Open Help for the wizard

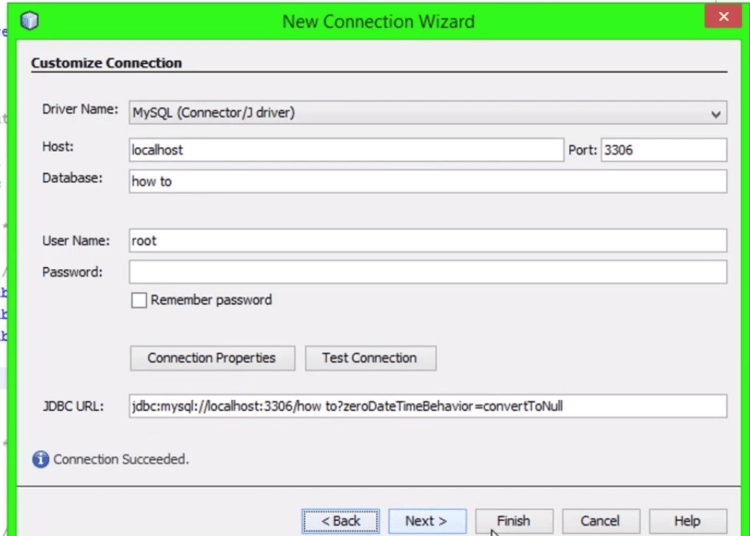click(687, 521)
